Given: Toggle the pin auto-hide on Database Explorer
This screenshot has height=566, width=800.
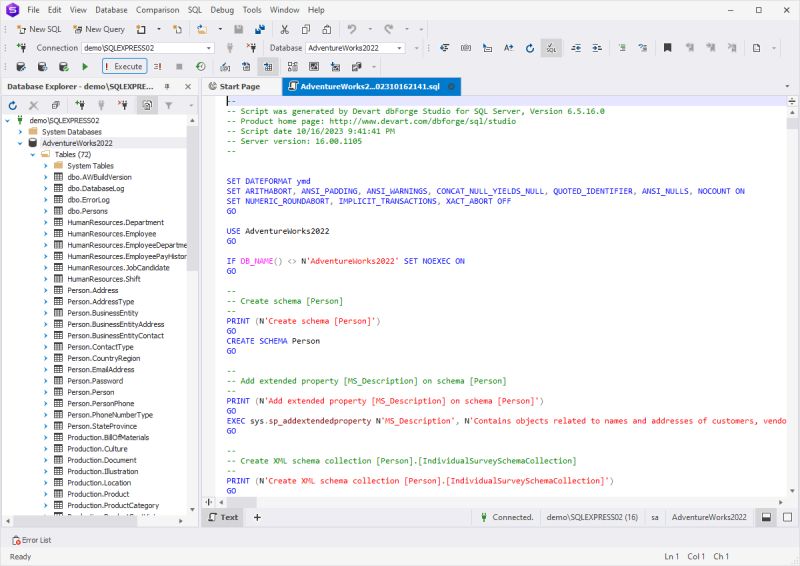Looking at the screenshot, I should pyautogui.click(x=167, y=87).
